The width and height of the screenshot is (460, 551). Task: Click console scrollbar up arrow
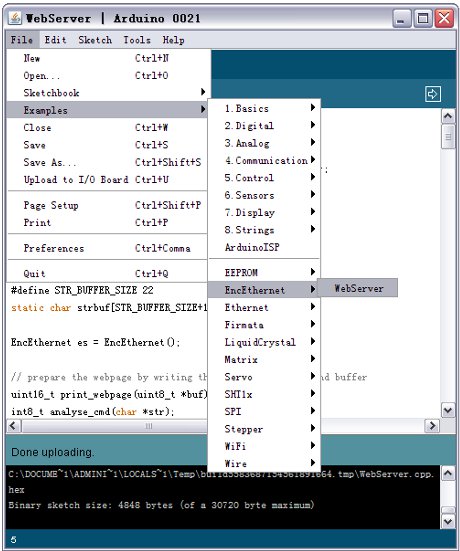pos(448,473)
